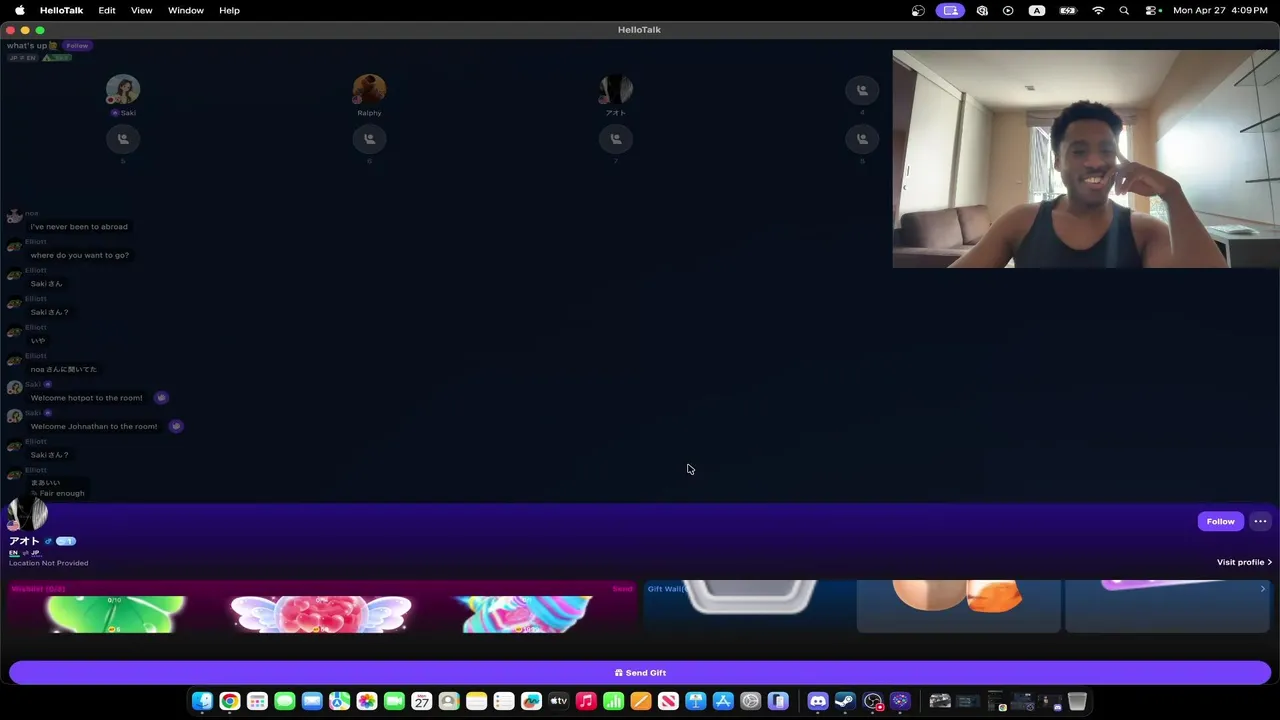Open アオト's large profile picture

pyautogui.click(x=27, y=515)
